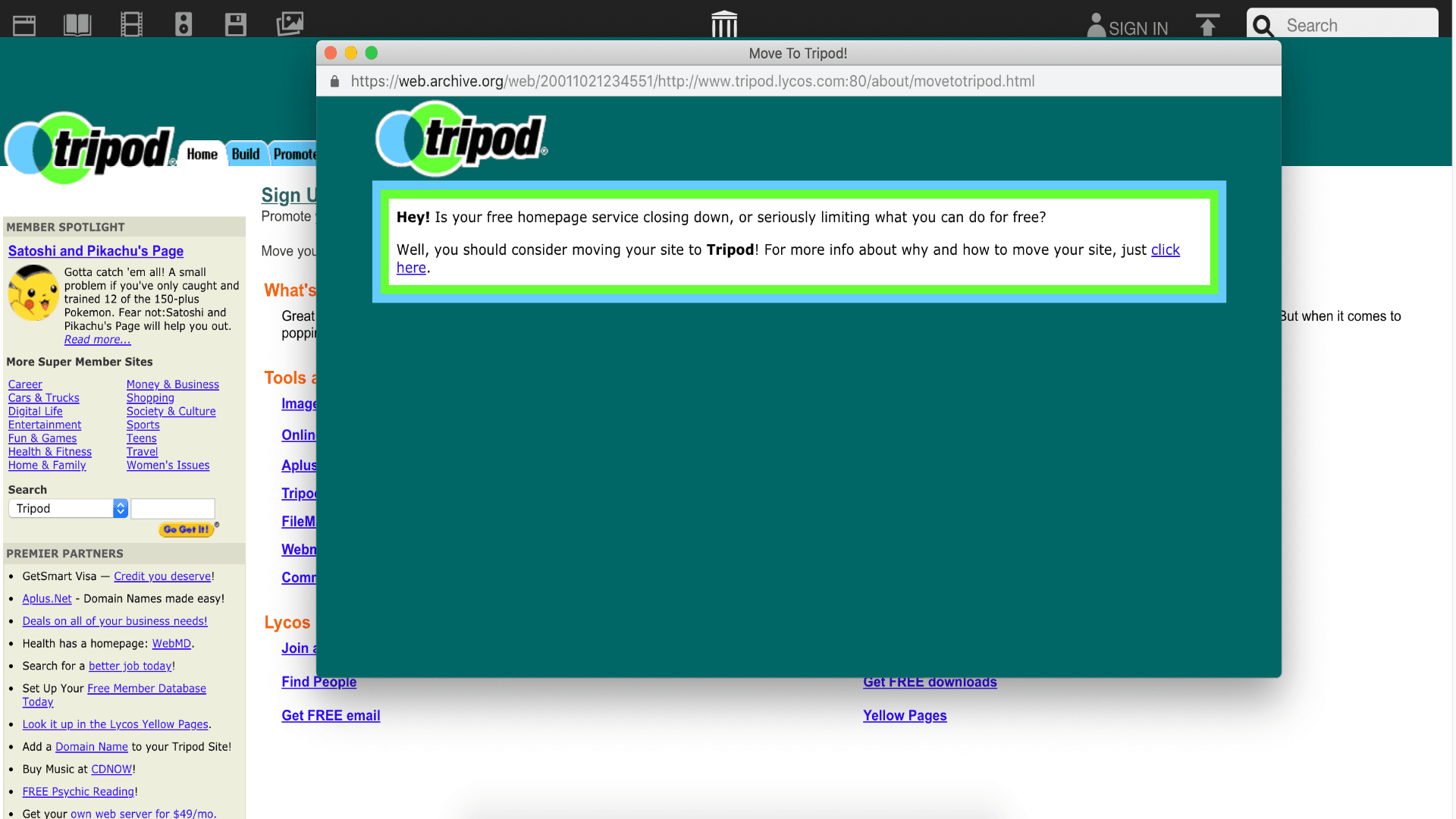Click the Tripod logo on background page
The height and width of the screenshot is (819, 1456).
pos(89,149)
